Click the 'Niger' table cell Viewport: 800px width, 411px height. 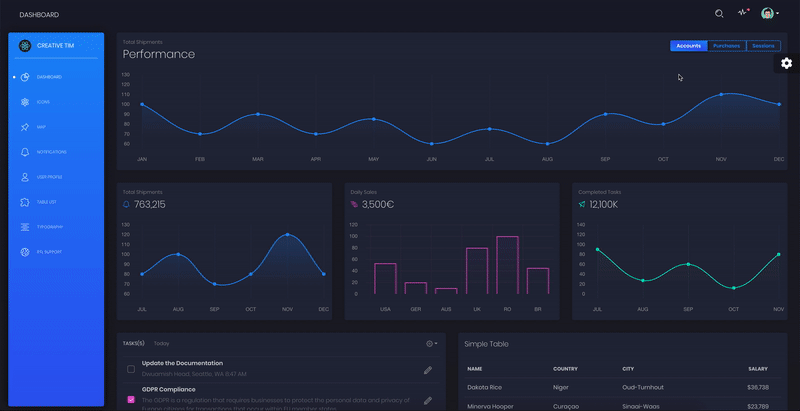tap(561, 388)
